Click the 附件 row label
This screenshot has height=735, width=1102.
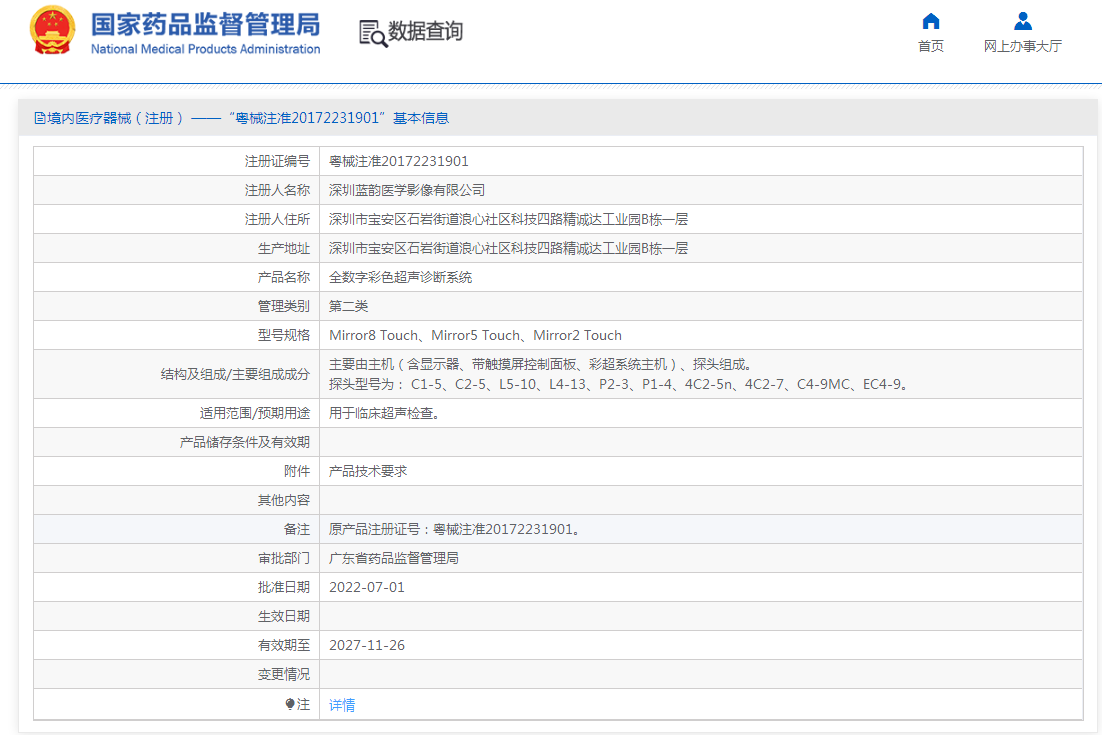tap(297, 471)
